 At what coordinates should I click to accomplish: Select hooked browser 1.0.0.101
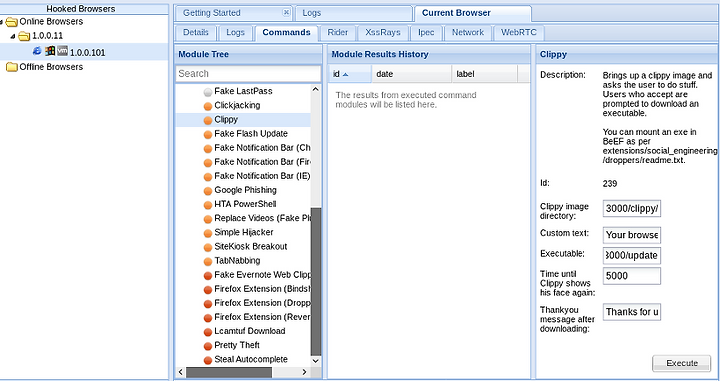pyautogui.click(x=84, y=52)
